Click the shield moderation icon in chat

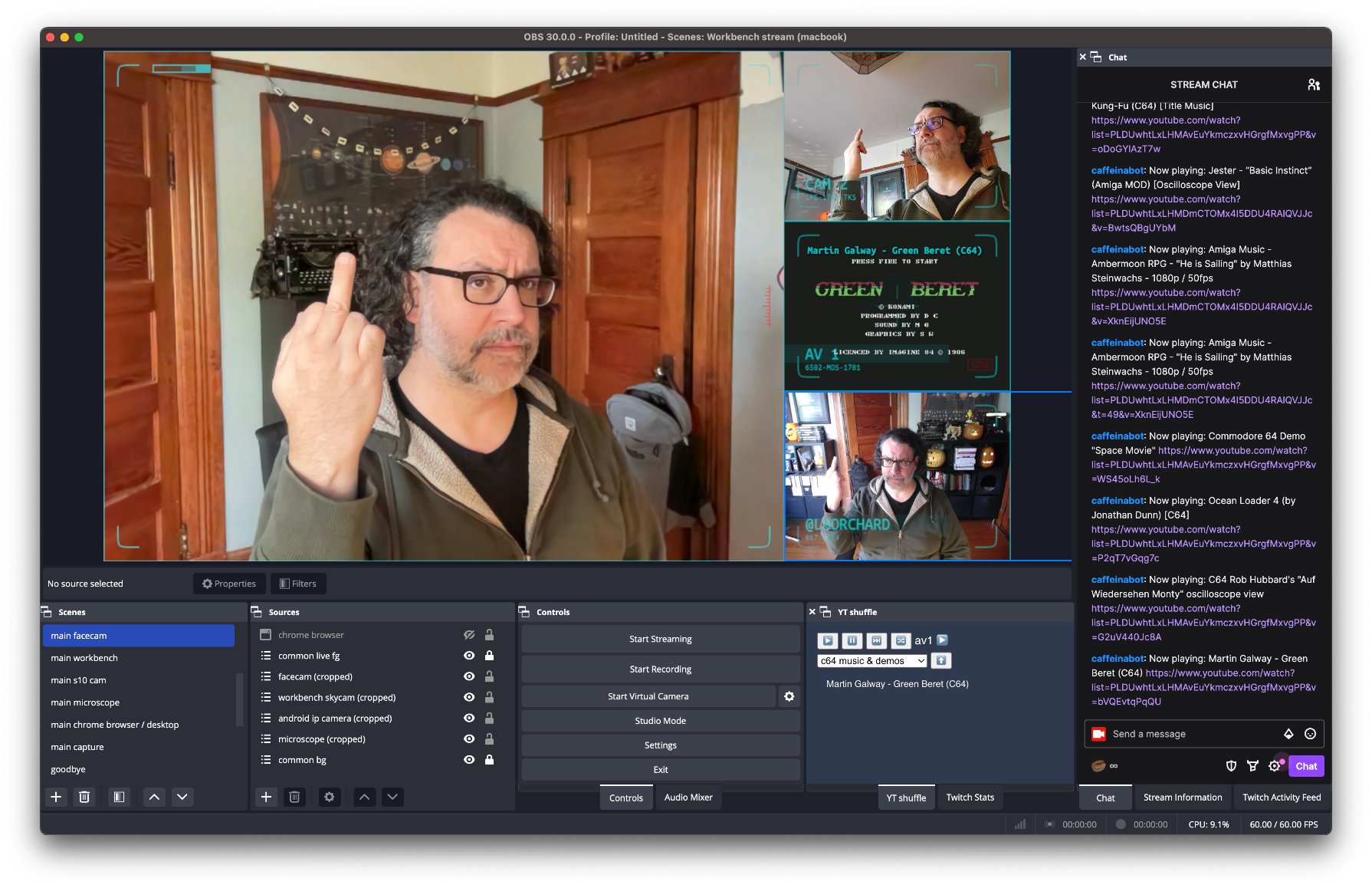[1231, 766]
